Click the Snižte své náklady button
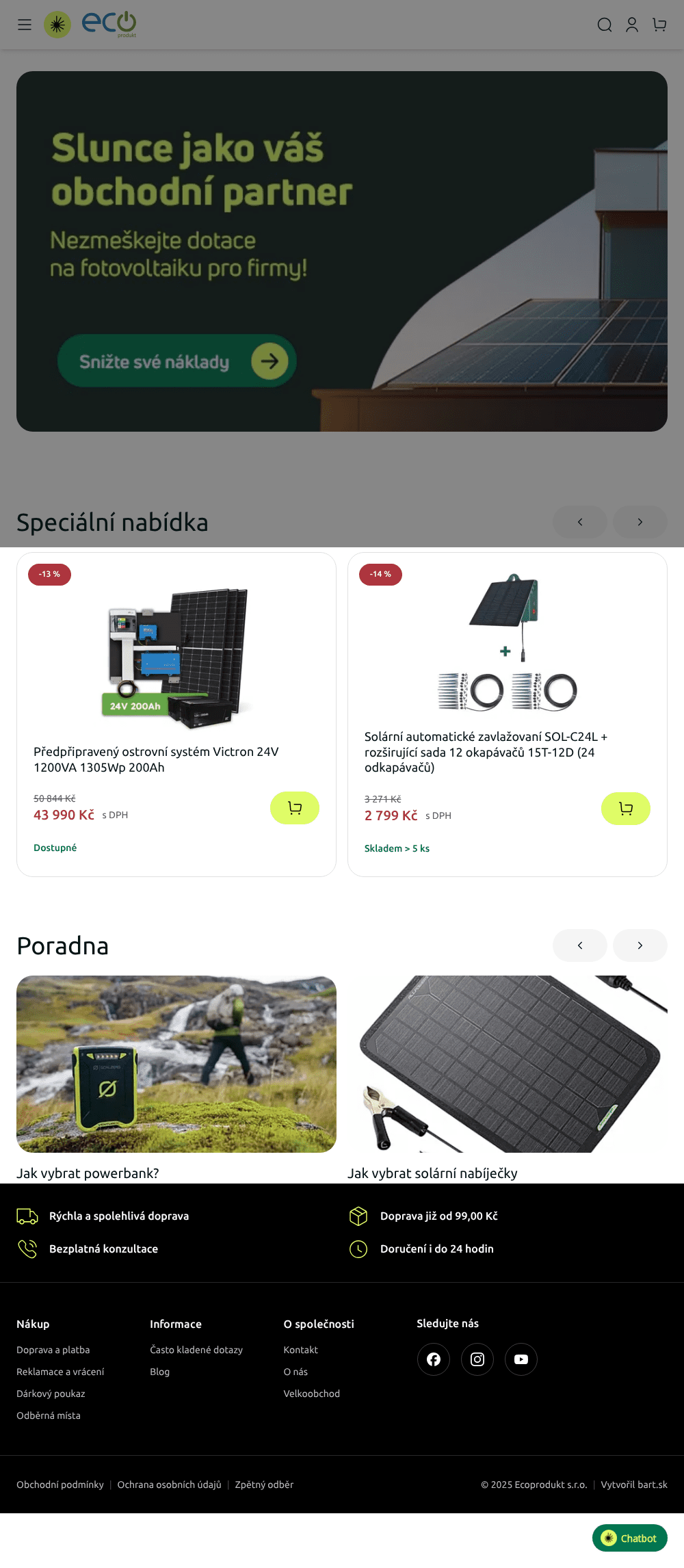This screenshot has height=1568, width=684. (x=176, y=361)
